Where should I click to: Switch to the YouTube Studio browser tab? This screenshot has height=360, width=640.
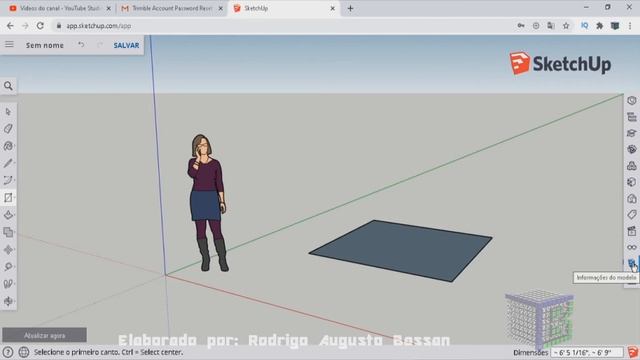pos(60,8)
